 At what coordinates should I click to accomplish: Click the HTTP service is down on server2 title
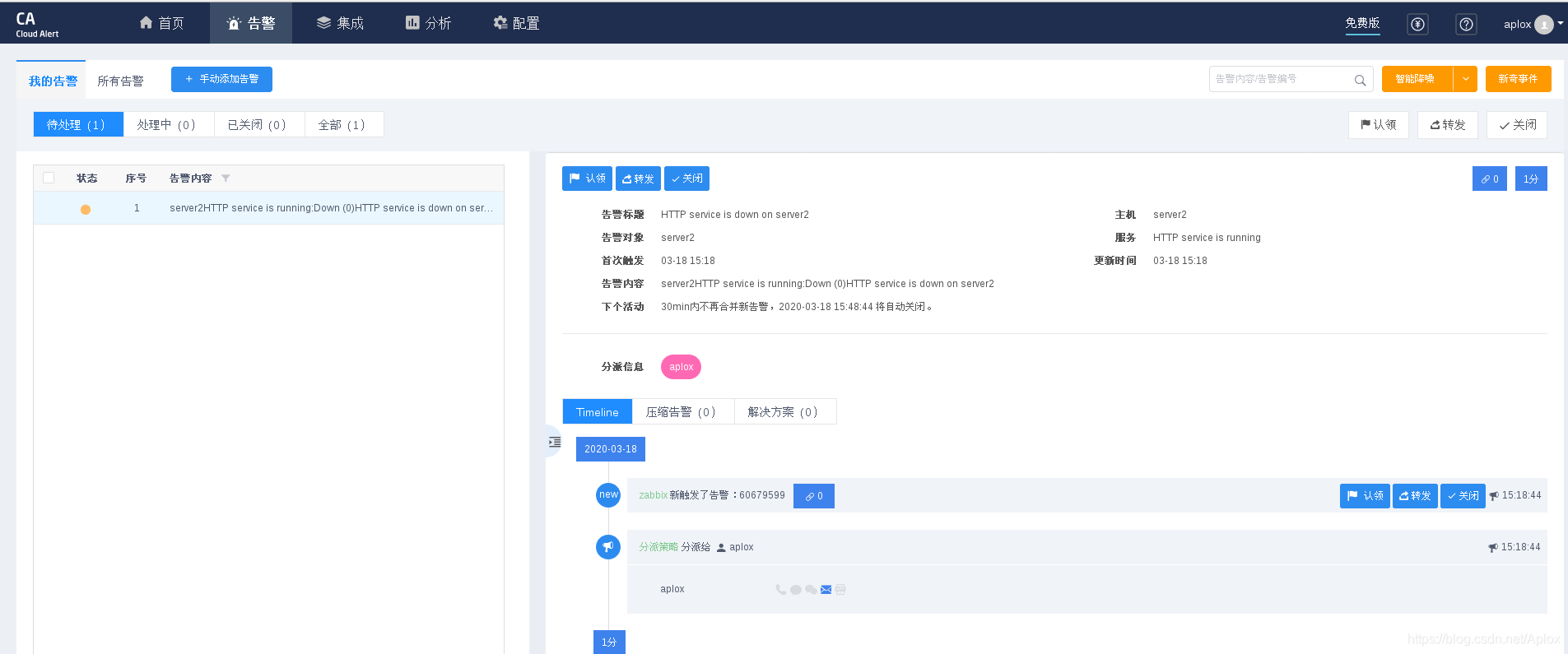tap(734, 215)
